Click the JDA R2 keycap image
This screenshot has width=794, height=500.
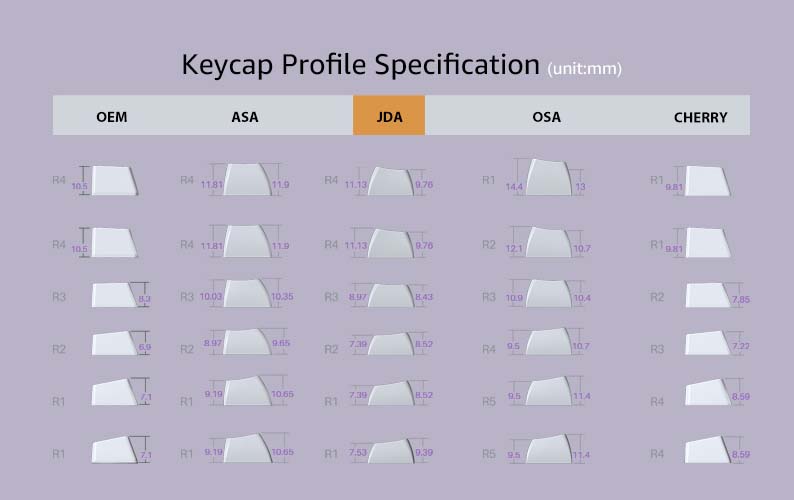click(391, 344)
